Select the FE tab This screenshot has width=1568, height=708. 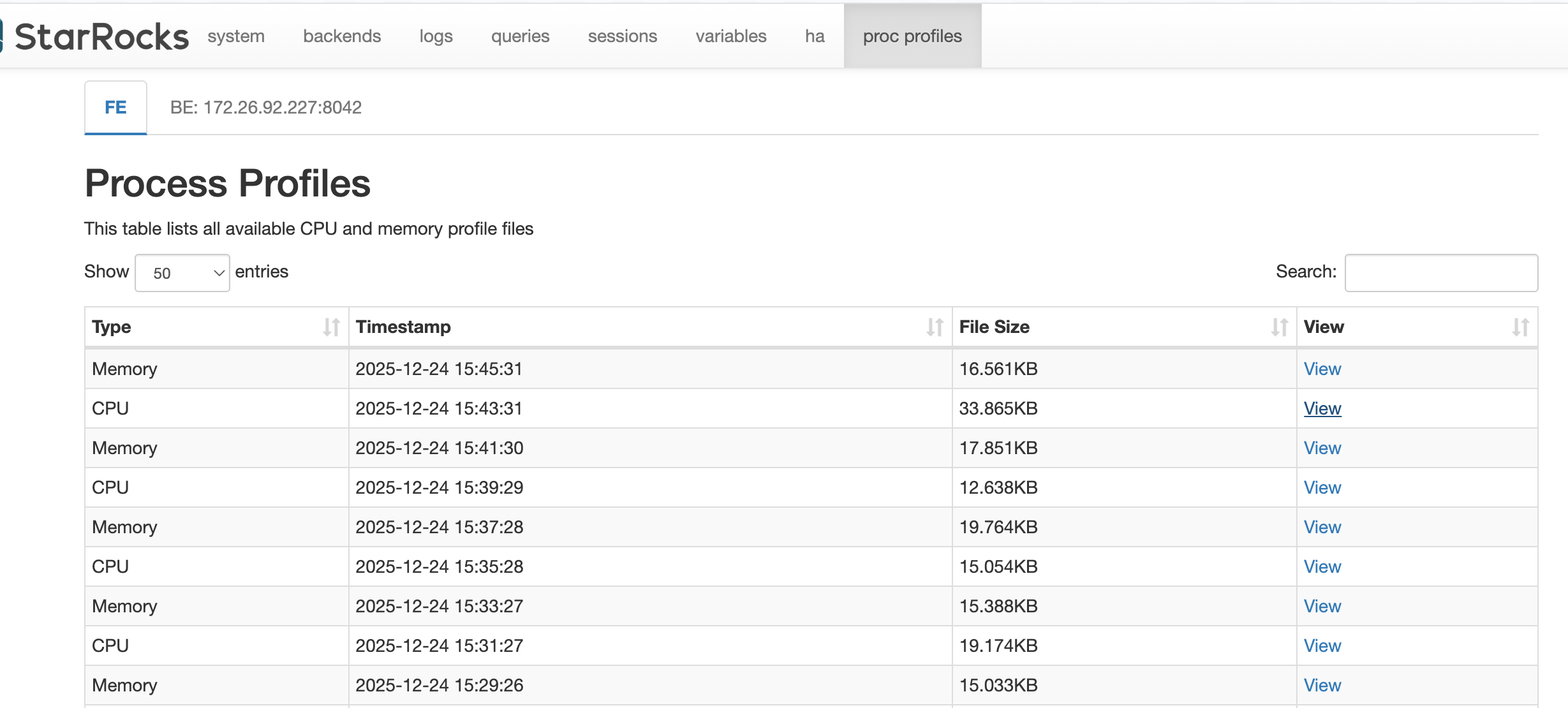pos(115,107)
